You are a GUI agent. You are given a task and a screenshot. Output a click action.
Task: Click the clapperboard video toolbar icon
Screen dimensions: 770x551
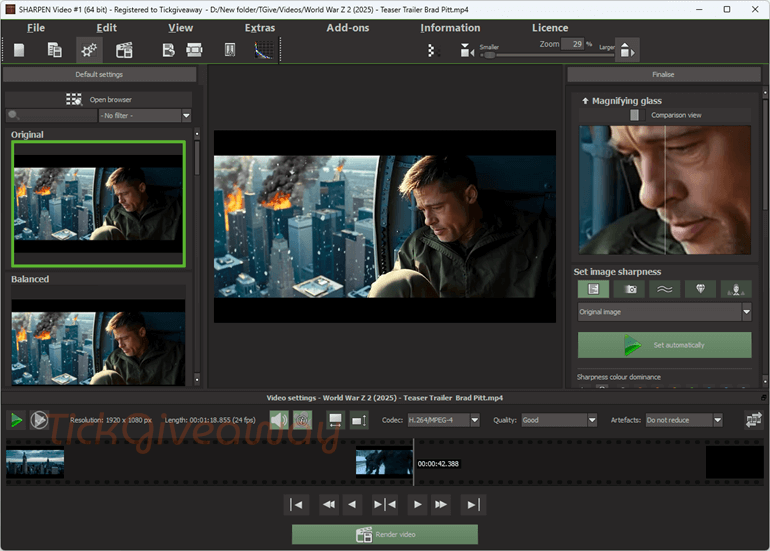click(x=124, y=50)
